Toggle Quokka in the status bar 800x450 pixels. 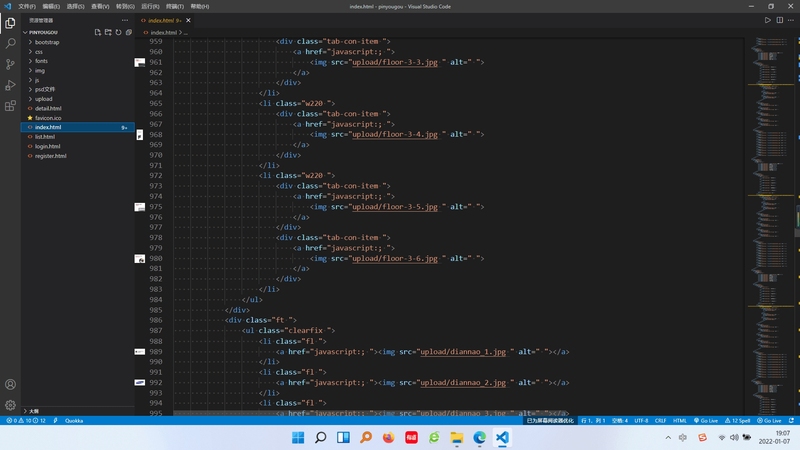coord(73,421)
